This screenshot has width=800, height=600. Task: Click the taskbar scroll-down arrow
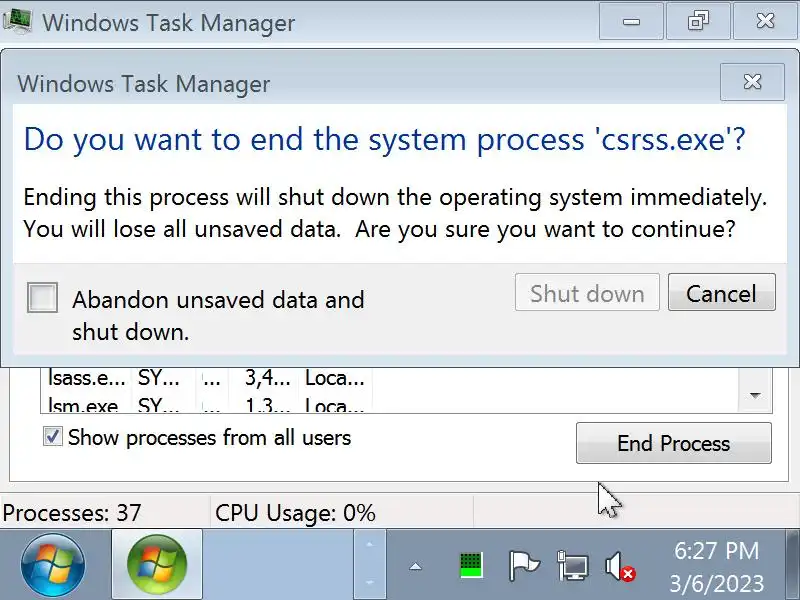point(369,581)
